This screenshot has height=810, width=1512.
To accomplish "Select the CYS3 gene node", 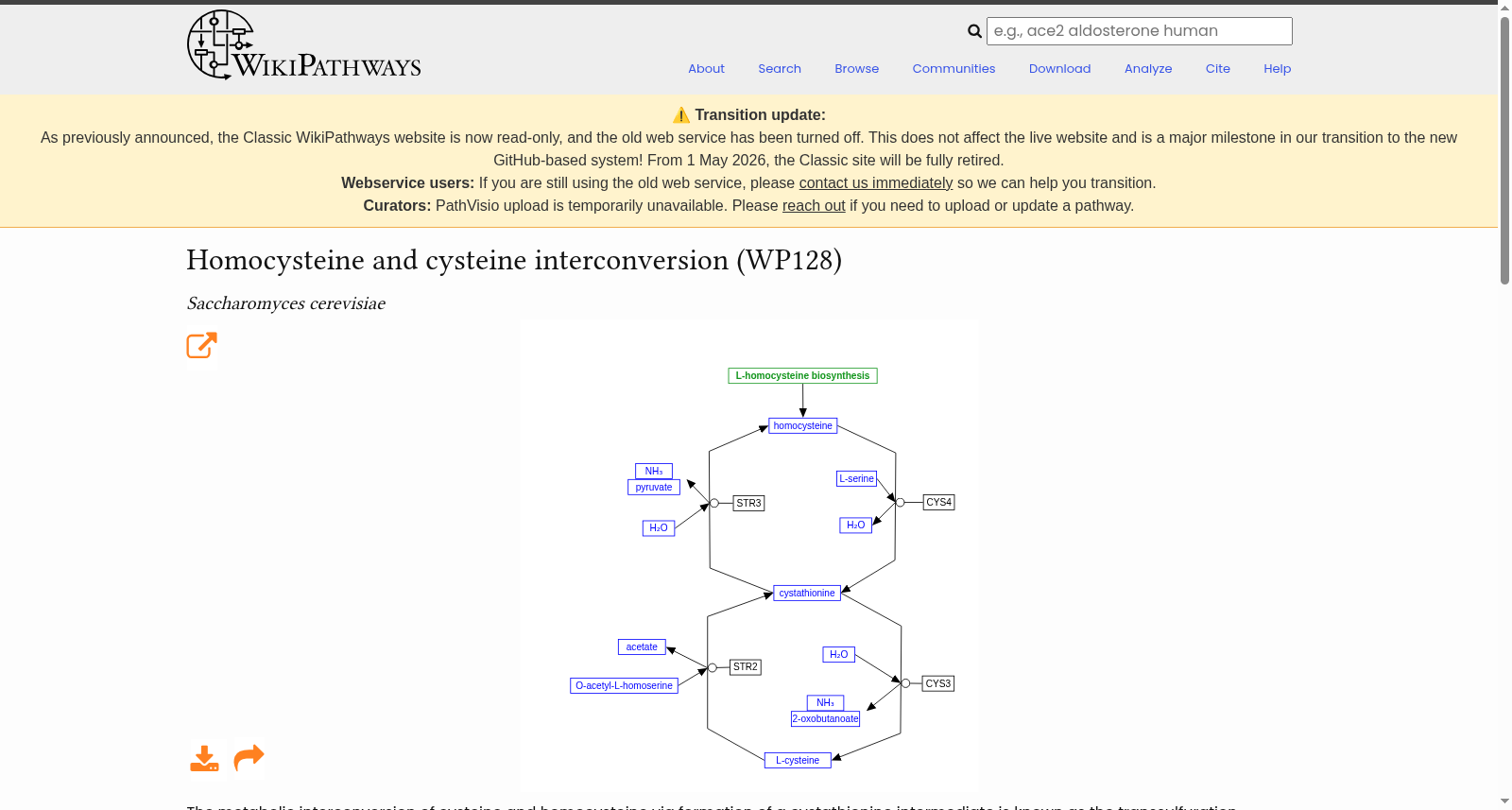I will [938, 684].
